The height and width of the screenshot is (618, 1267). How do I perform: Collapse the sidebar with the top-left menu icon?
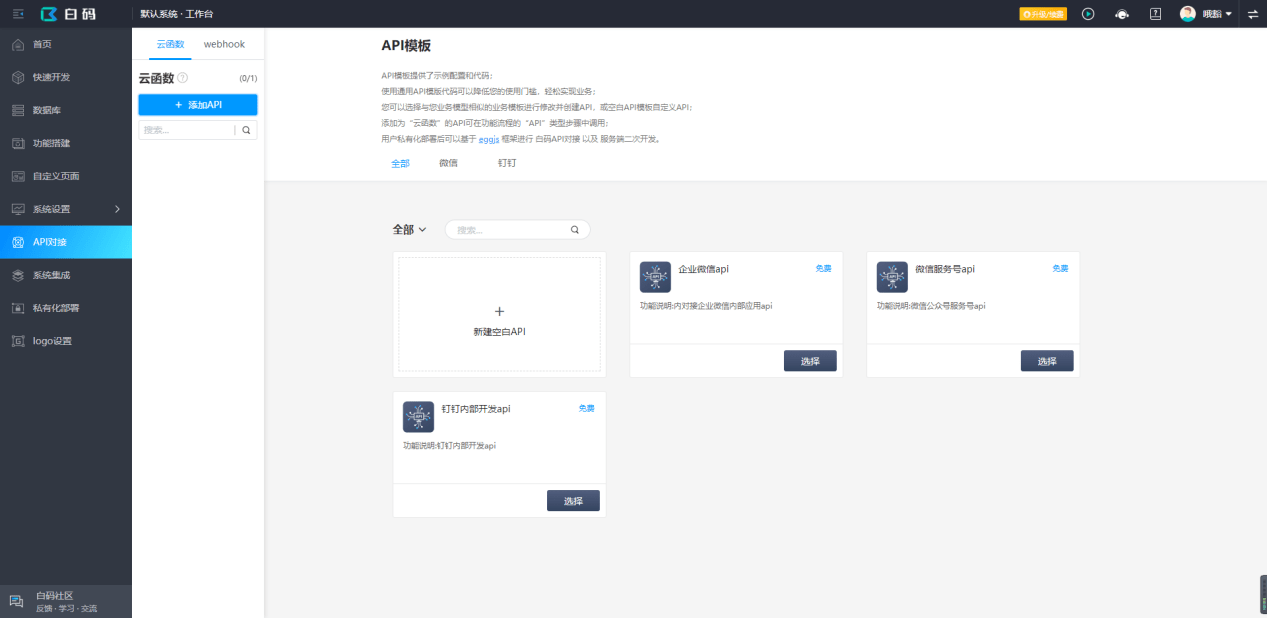tap(17, 13)
